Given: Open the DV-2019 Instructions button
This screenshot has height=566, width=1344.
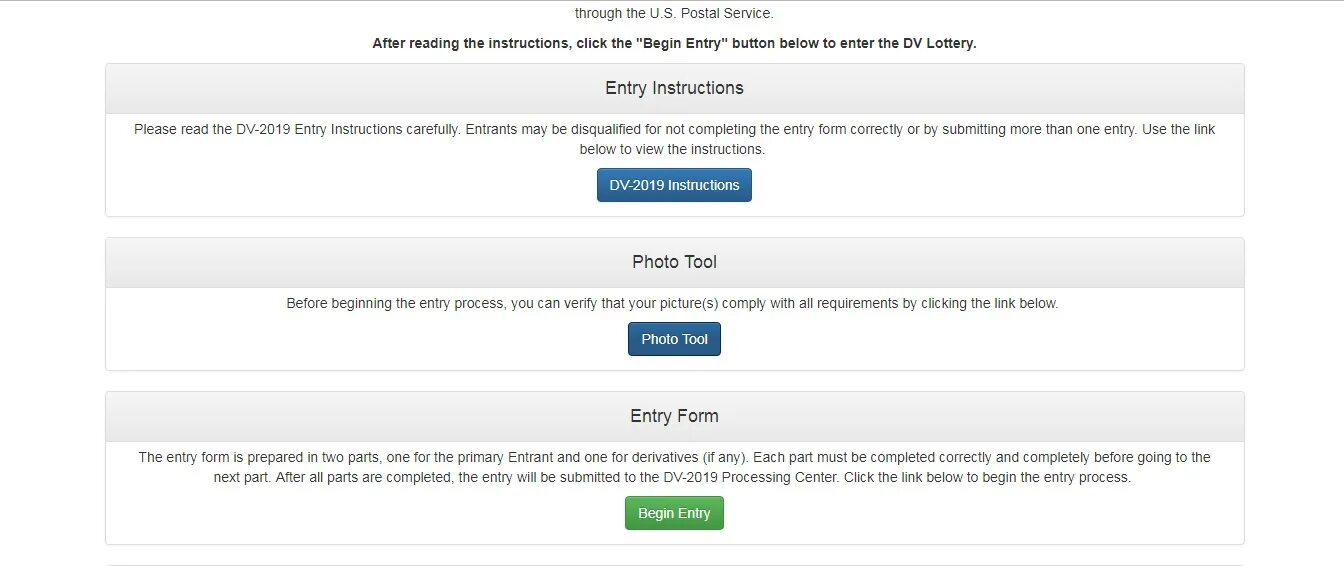Looking at the screenshot, I should [x=674, y=185].
